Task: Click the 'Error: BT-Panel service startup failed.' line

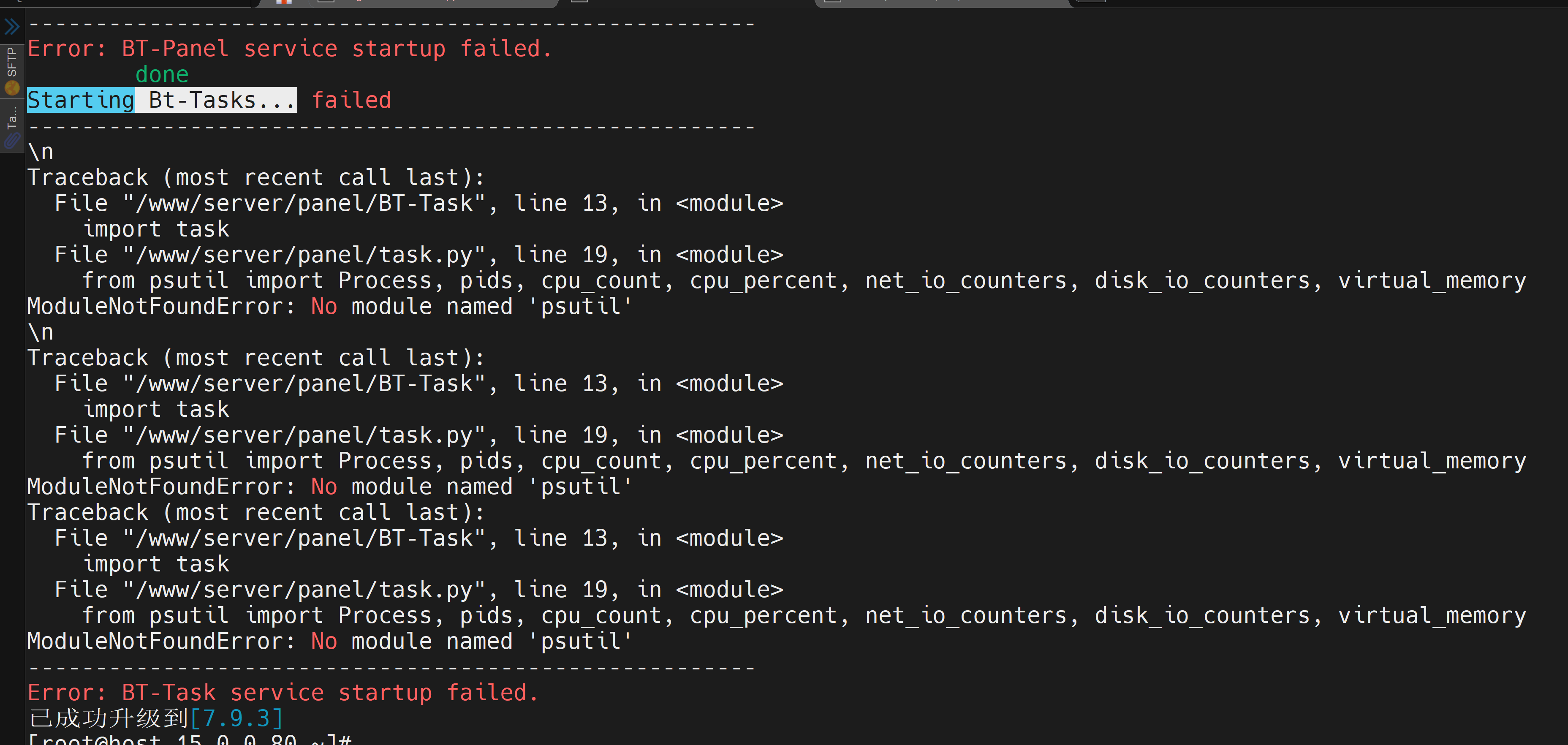Action: [290, 49]
